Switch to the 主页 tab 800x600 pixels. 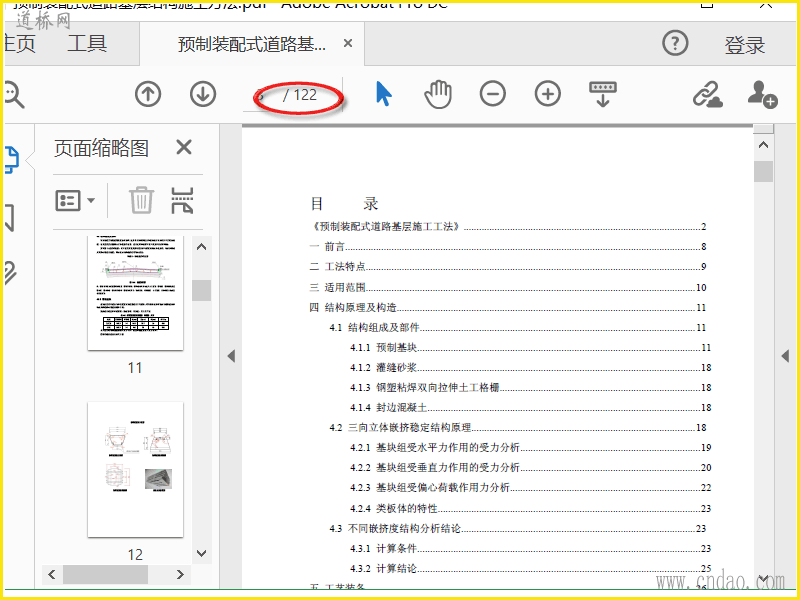pos(19,43)
